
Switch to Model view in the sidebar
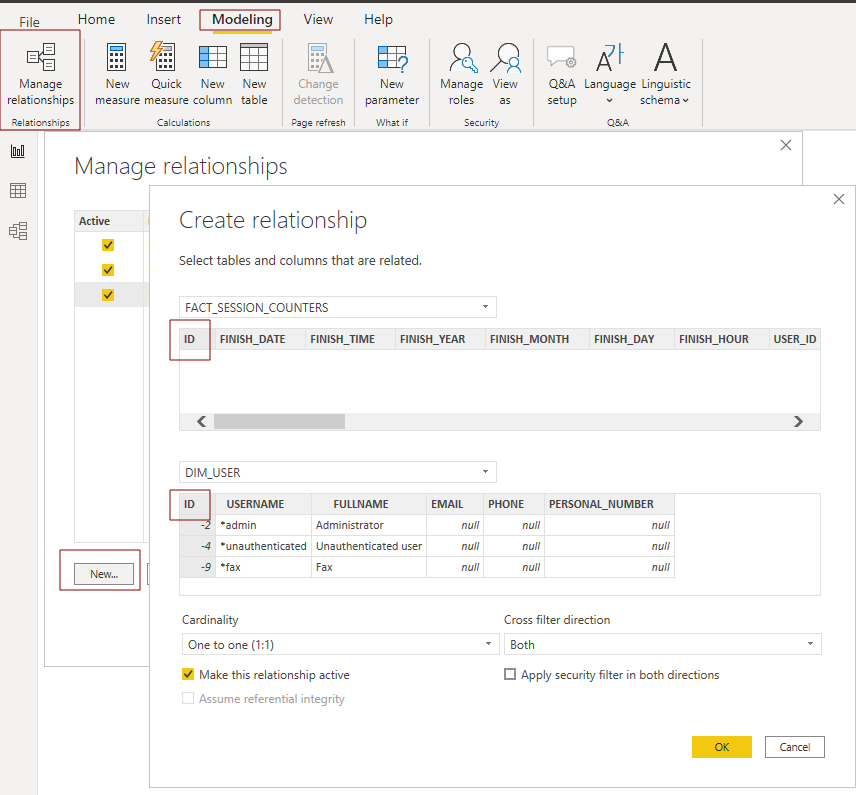click(x=17, y=231)
